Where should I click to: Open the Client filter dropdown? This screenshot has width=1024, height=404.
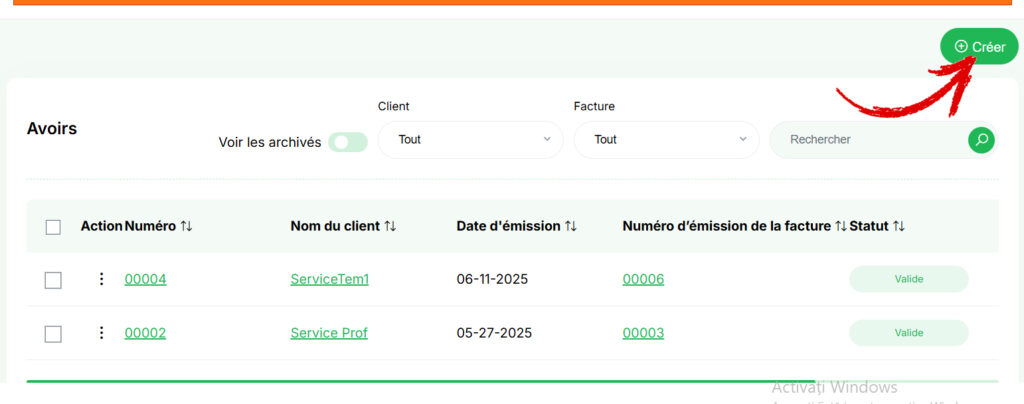pos(470,140)
